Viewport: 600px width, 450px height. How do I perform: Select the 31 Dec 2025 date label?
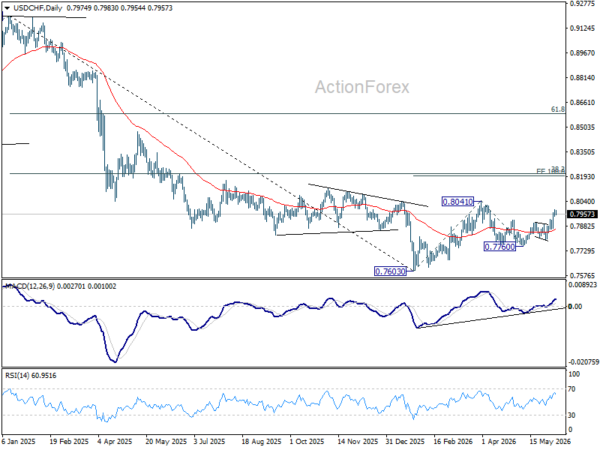tap(405, 442)
